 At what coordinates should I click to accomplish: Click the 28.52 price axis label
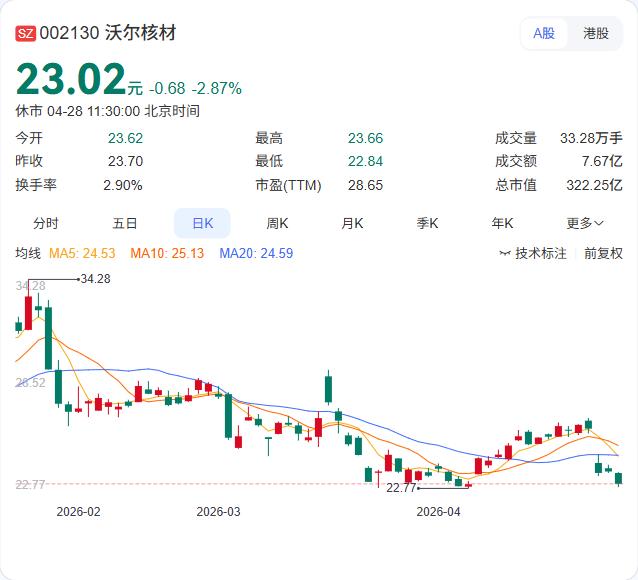point(31,382)
